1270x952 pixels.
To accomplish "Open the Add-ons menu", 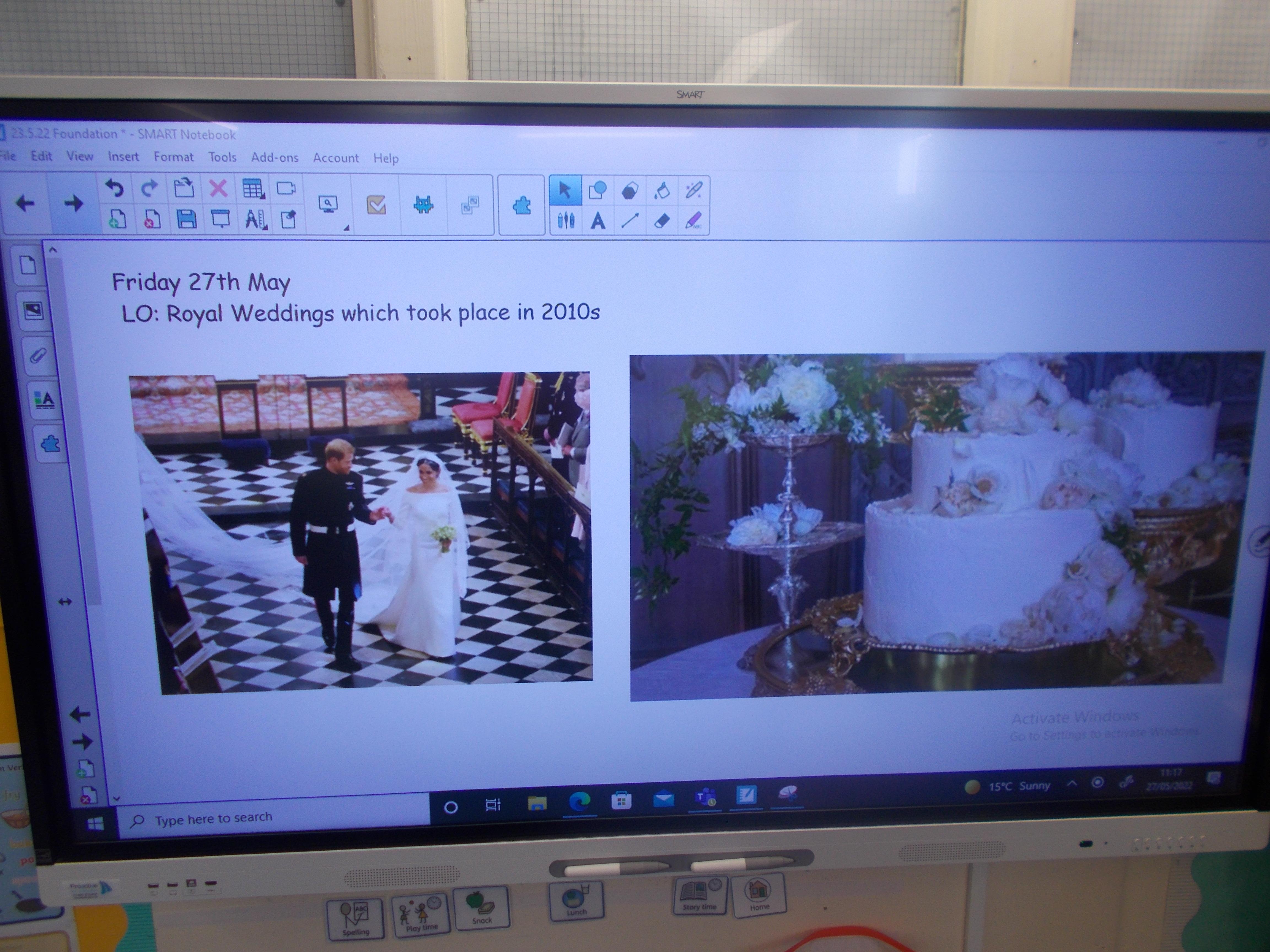I will pos(275,158).
